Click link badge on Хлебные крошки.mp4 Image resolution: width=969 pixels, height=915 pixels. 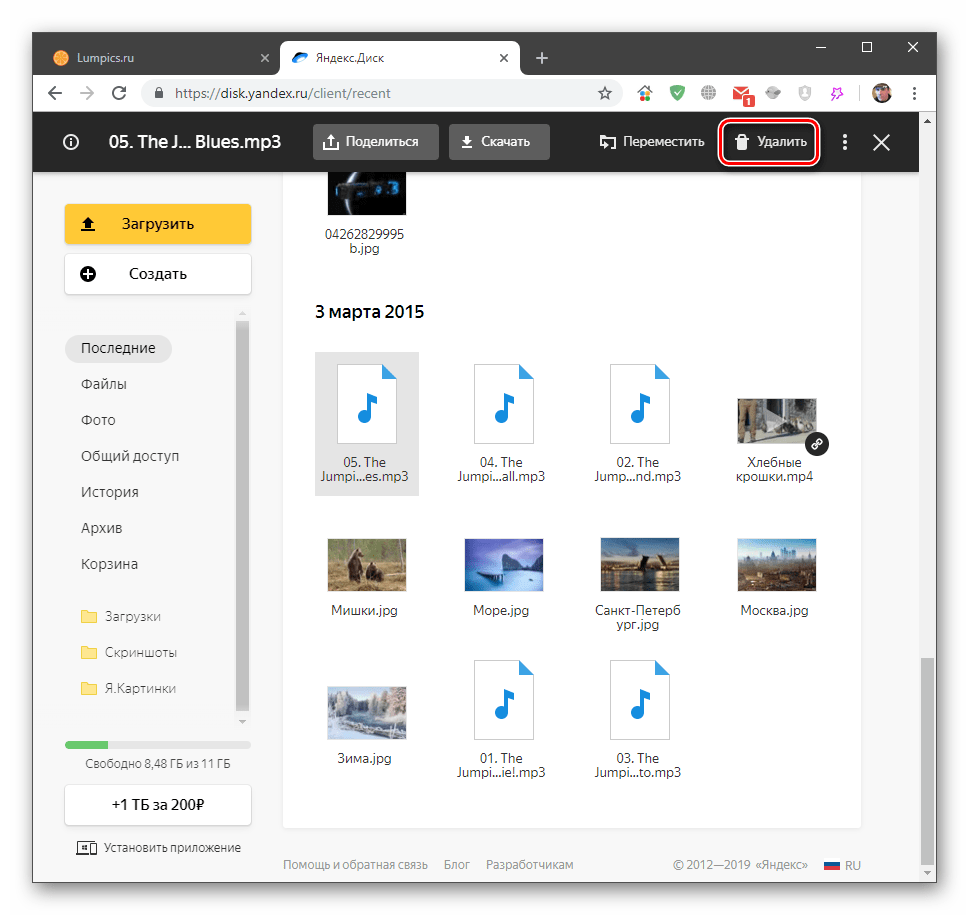(816, 443)
